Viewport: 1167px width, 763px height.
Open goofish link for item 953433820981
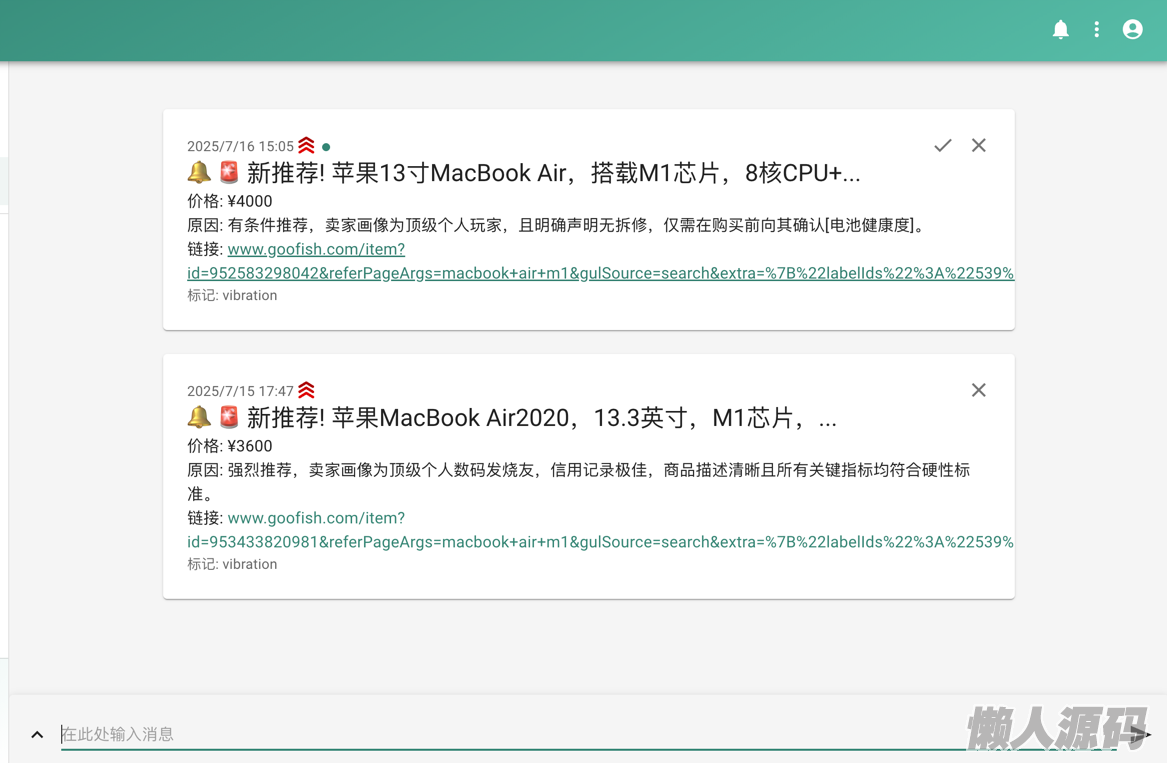point(600,530)
